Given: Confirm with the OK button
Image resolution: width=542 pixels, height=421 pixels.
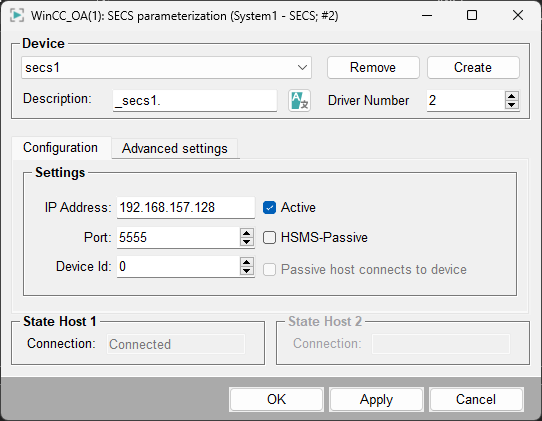Looking at the screenshot, I should pos(276,400).
